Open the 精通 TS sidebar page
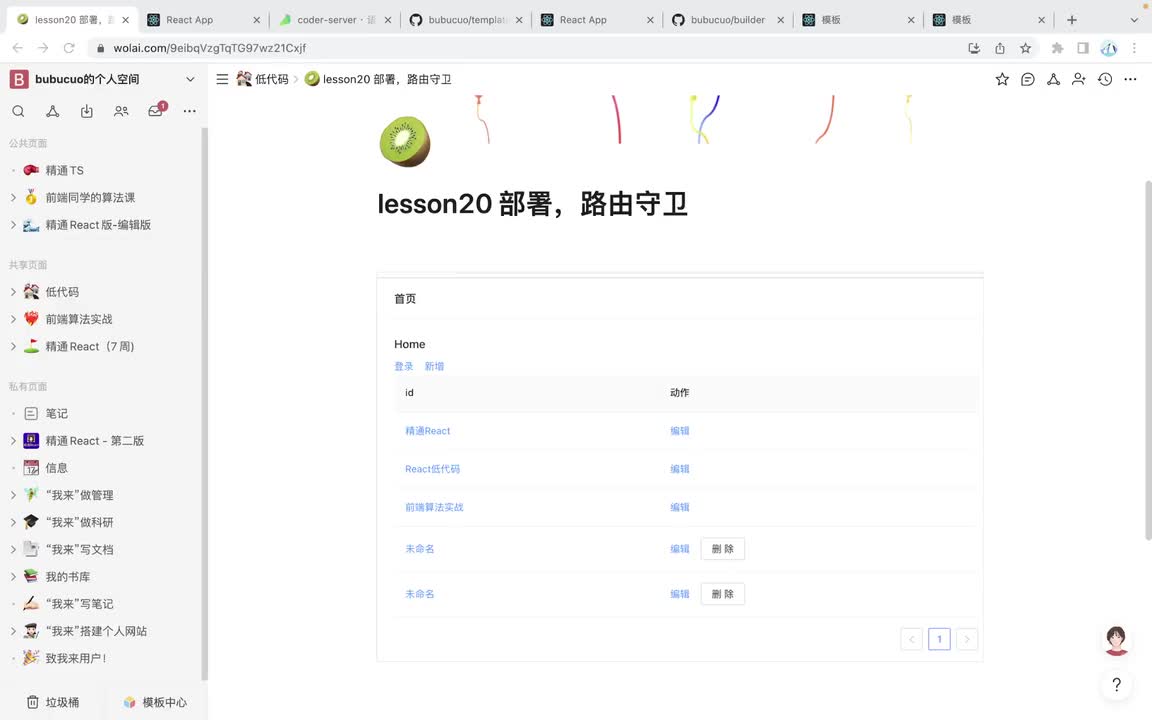The width and height of the screenshot is (1152, 720). (x=65, y=170)
